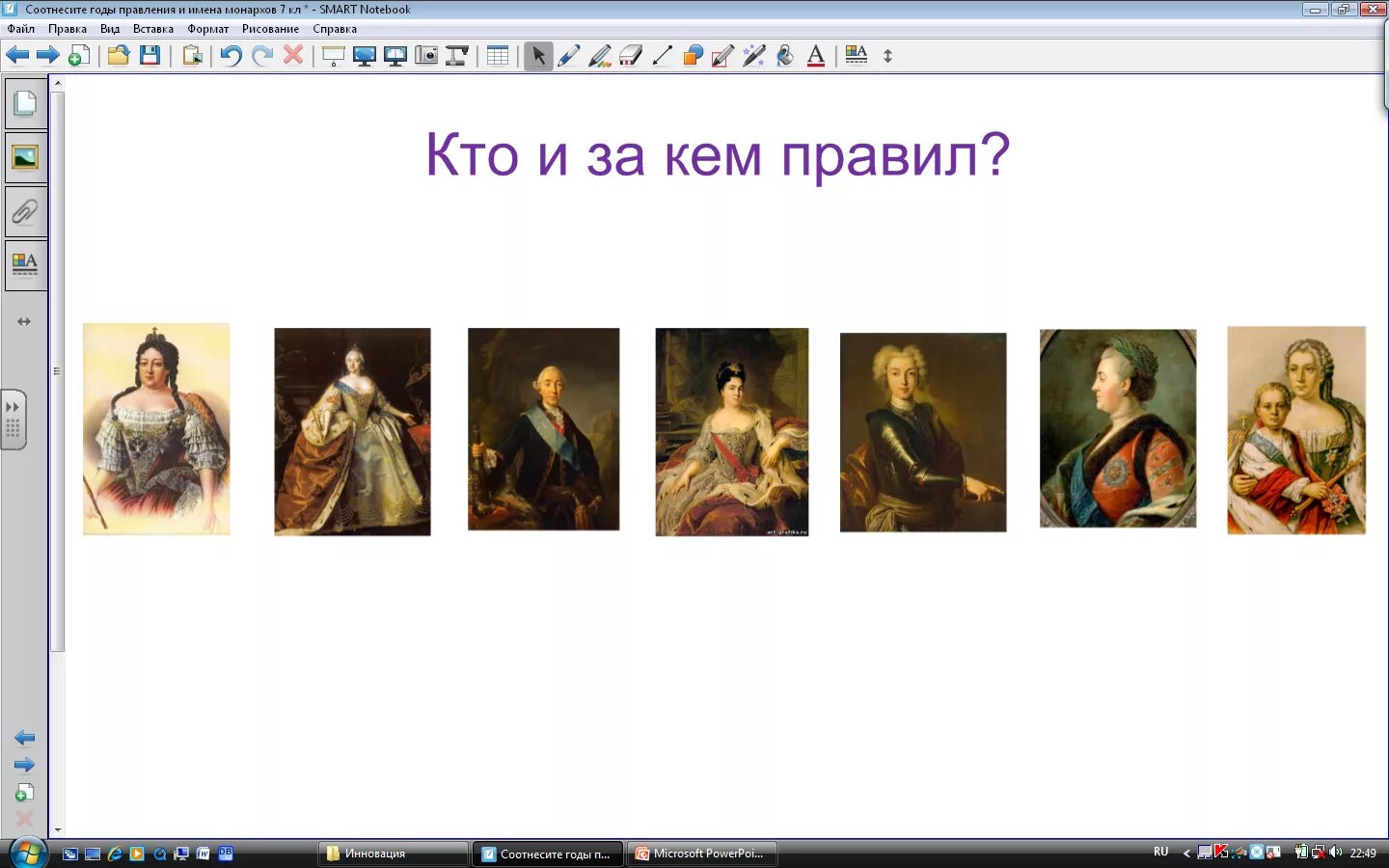Open the Справка menu
This screenshot has width=1389, height=868.
(335, 29)
